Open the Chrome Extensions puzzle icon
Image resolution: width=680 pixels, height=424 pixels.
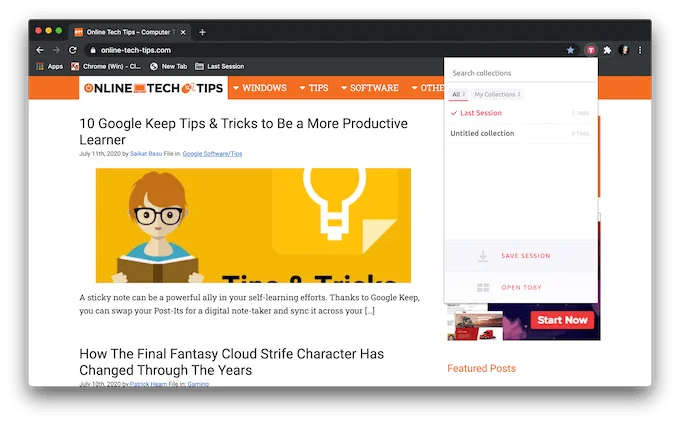pos(608,50)
